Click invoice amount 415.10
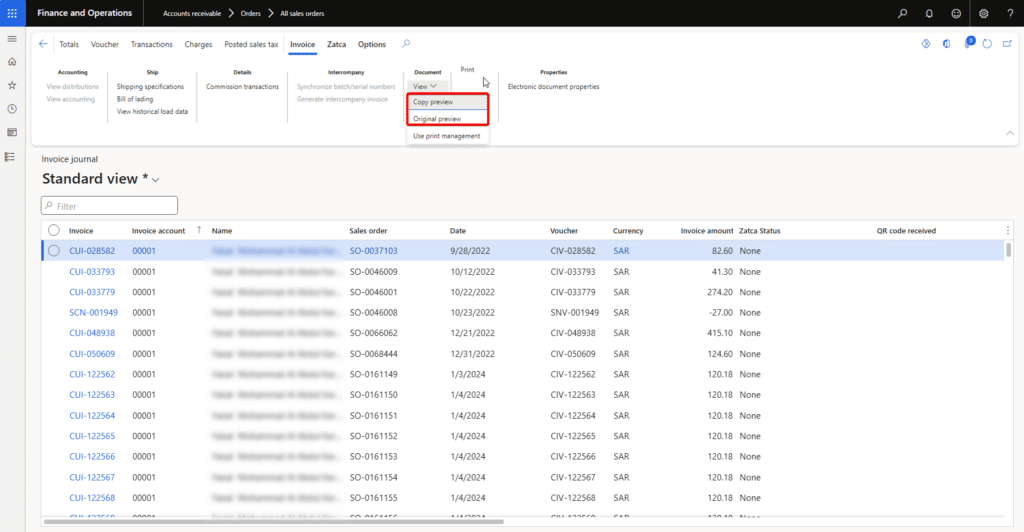1024x532 pixels. pos(720,333)
